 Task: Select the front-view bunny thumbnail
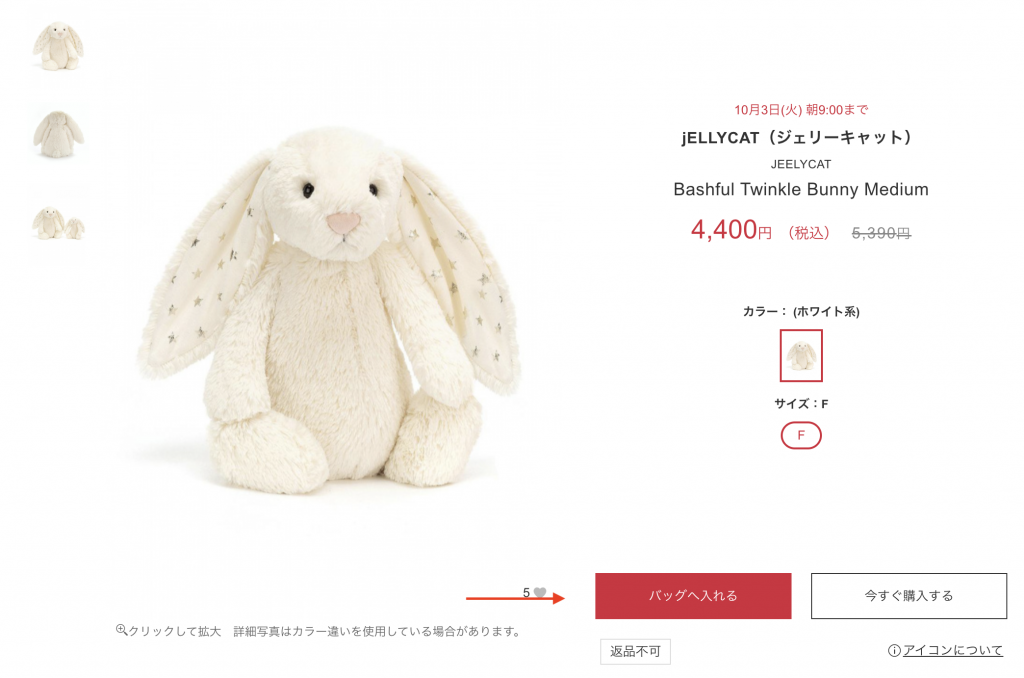(58, 46)
